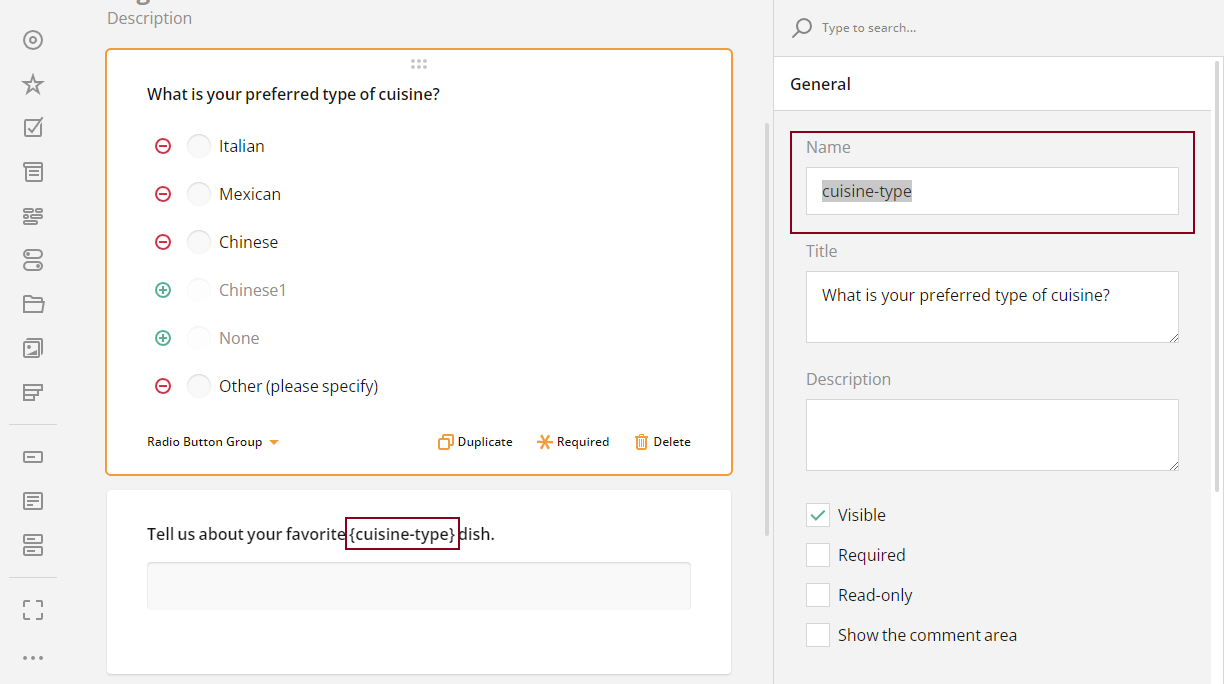Open the Radio Button Group type dropdown

coord(213,441)
